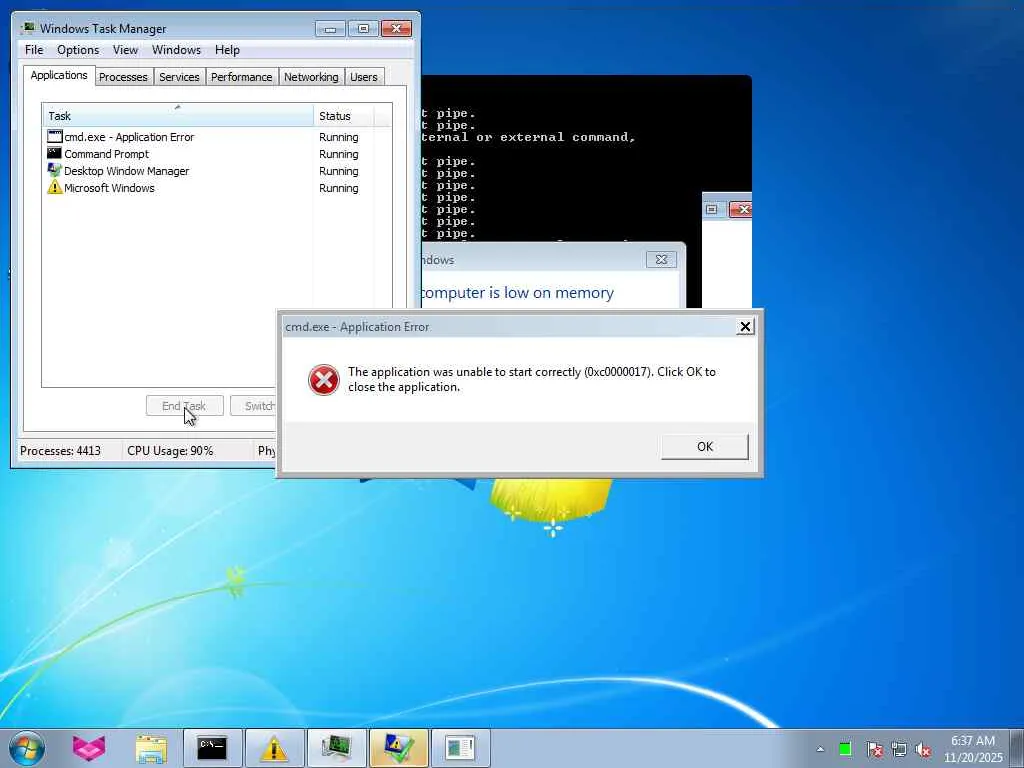Open the File menu in Task Manager
The image size is (1024, 768).
pyautogui.click(x=34, y=50)
